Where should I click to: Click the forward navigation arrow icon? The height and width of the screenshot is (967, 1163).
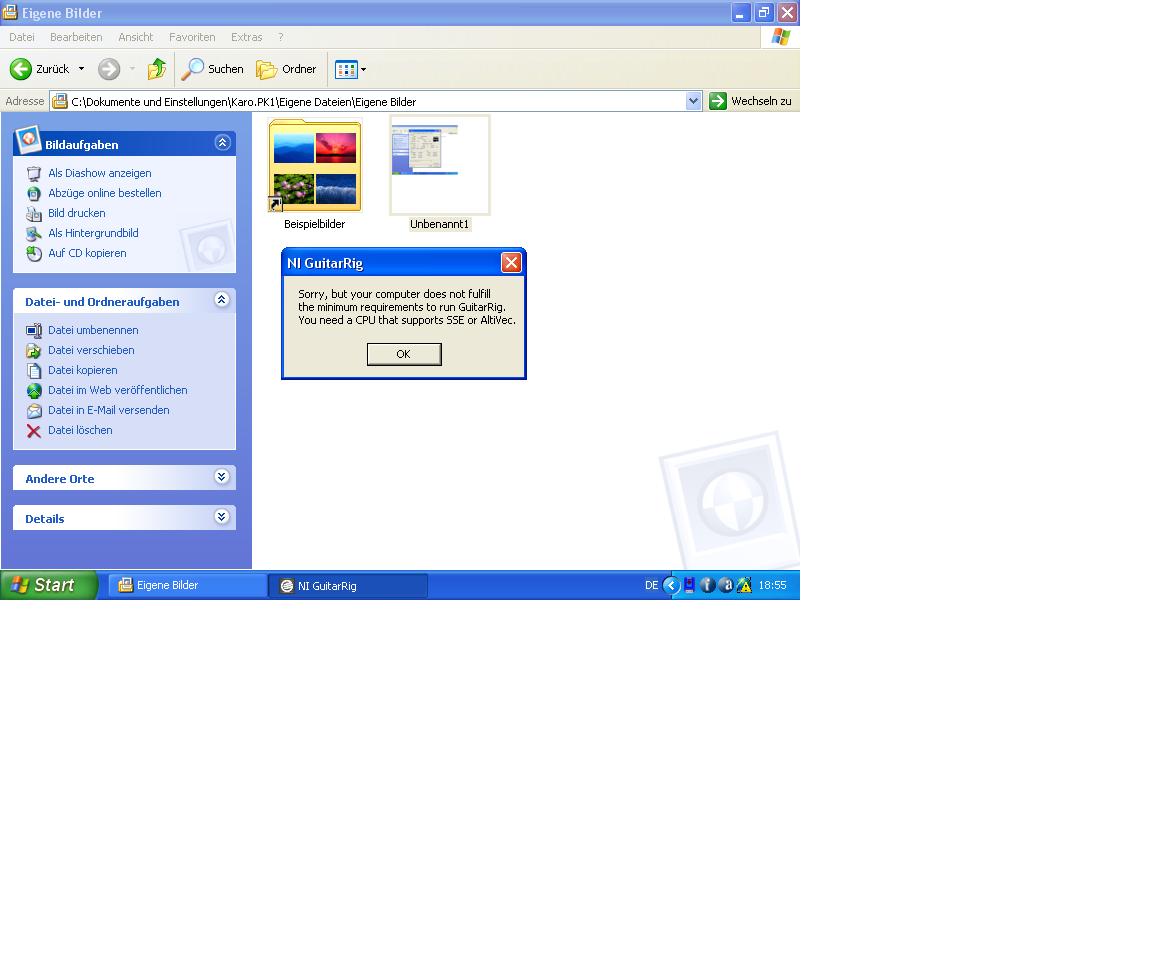(109, 69)
